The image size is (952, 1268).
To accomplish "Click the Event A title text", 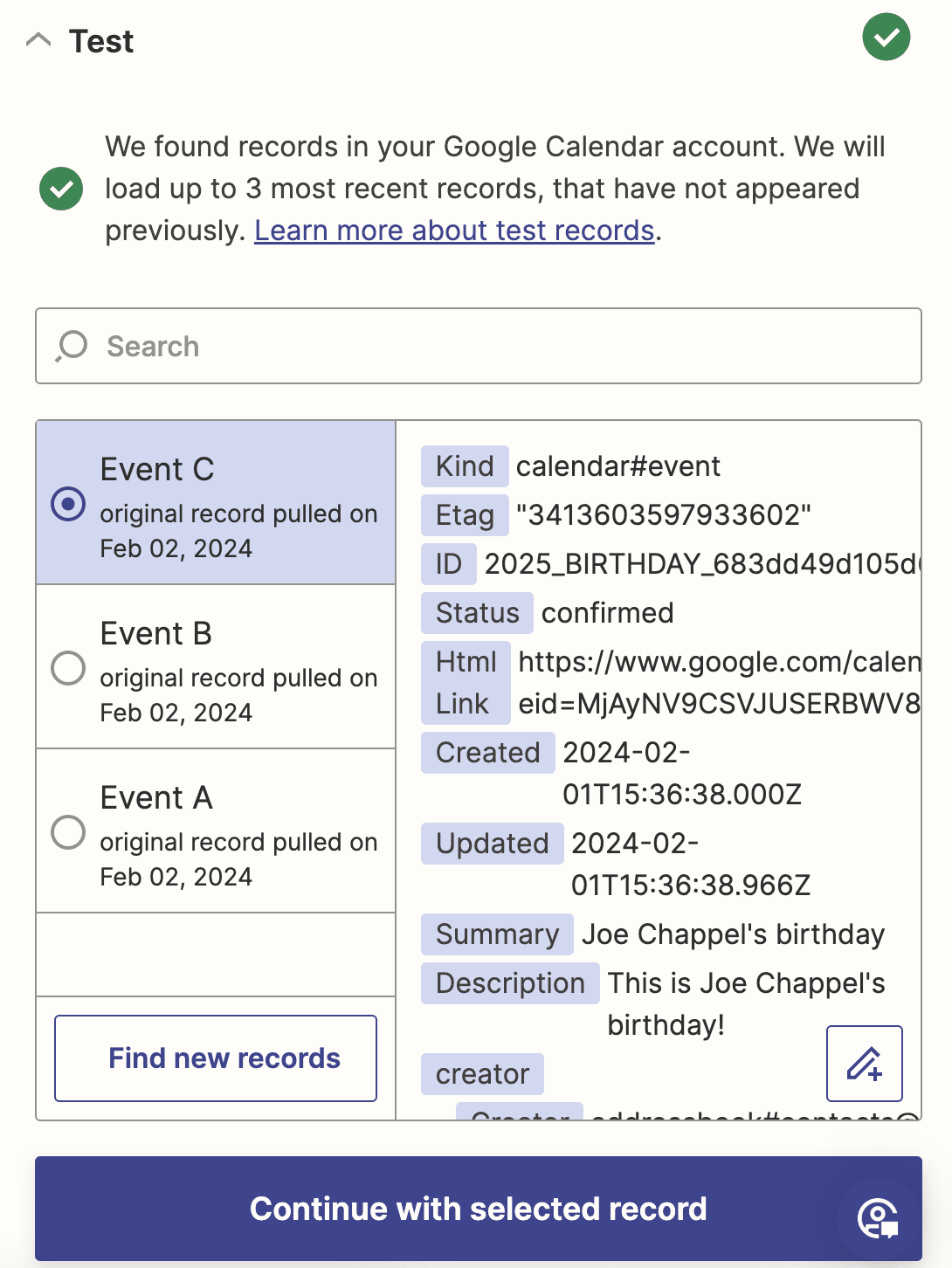I will [156, 798].
